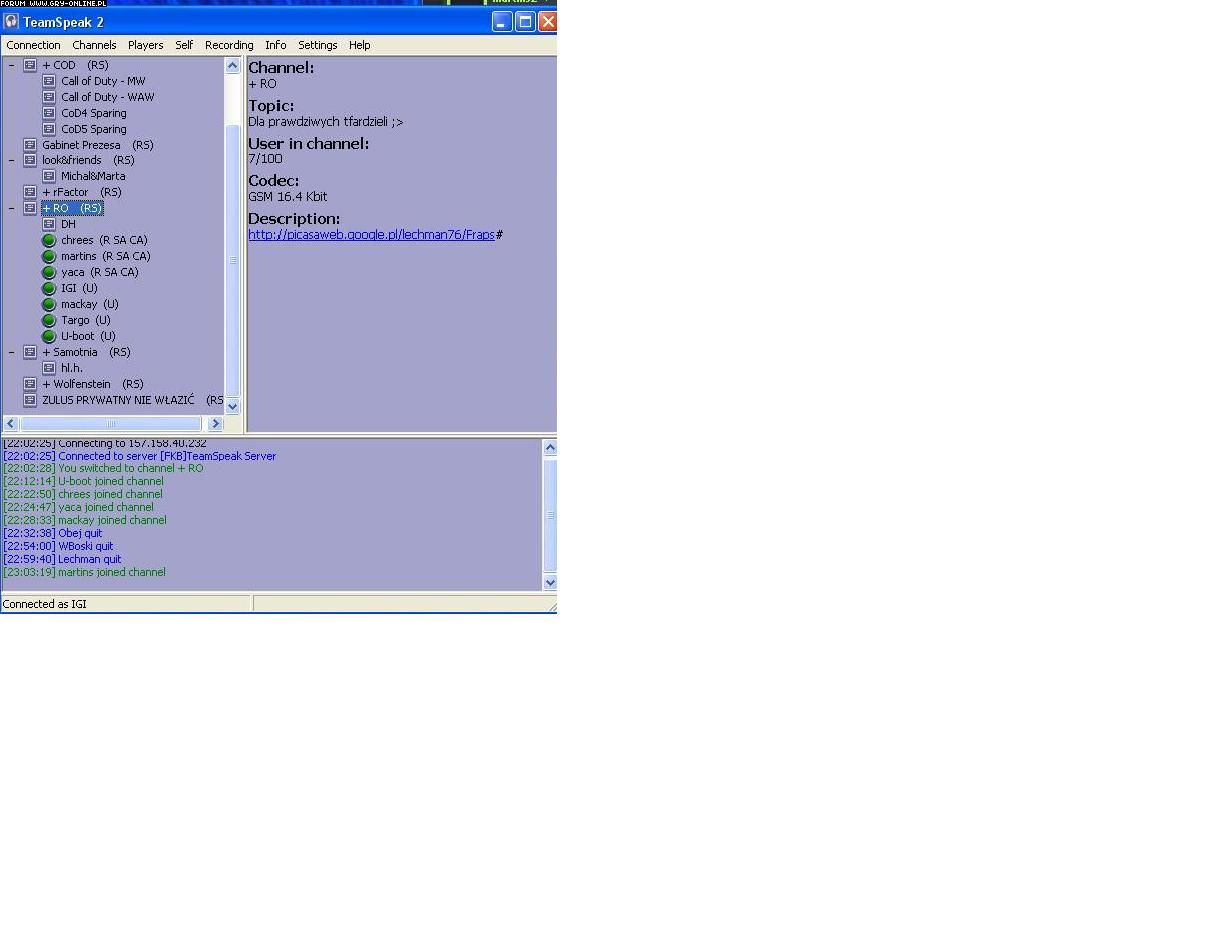Collapse the Samotnia channel tree
The height and width of the screenshot is (948, 1218).
pos(12,352)
